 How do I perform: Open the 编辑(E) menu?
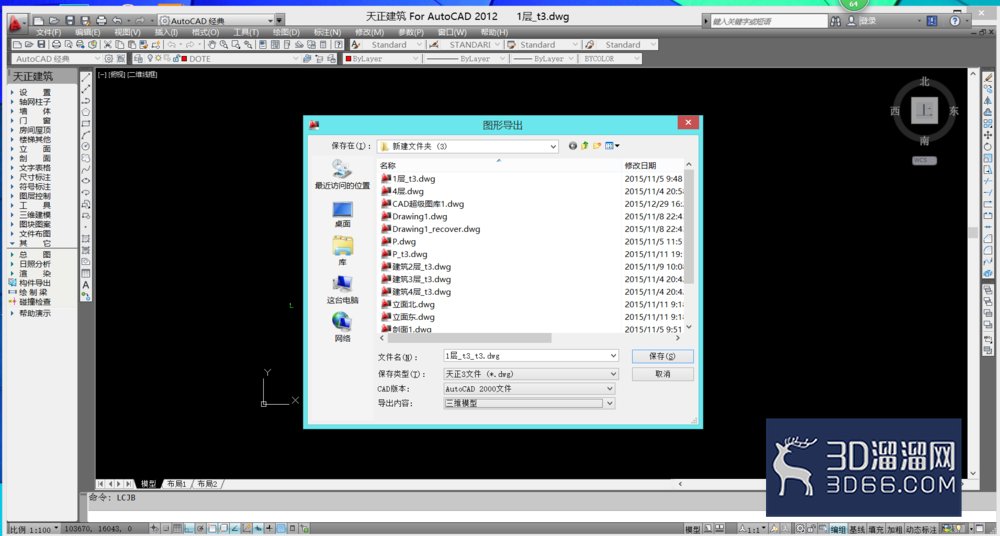pyautogui.click(x=87, y=32)
